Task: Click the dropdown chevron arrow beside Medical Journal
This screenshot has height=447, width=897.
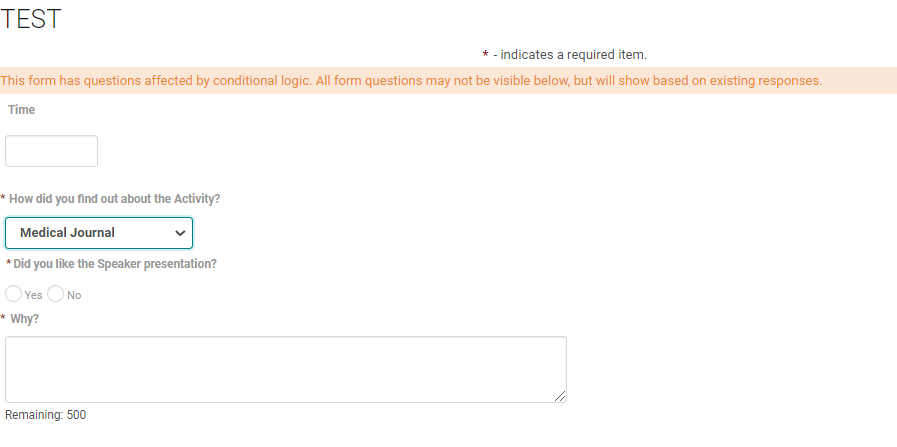Action: [180, 233]
